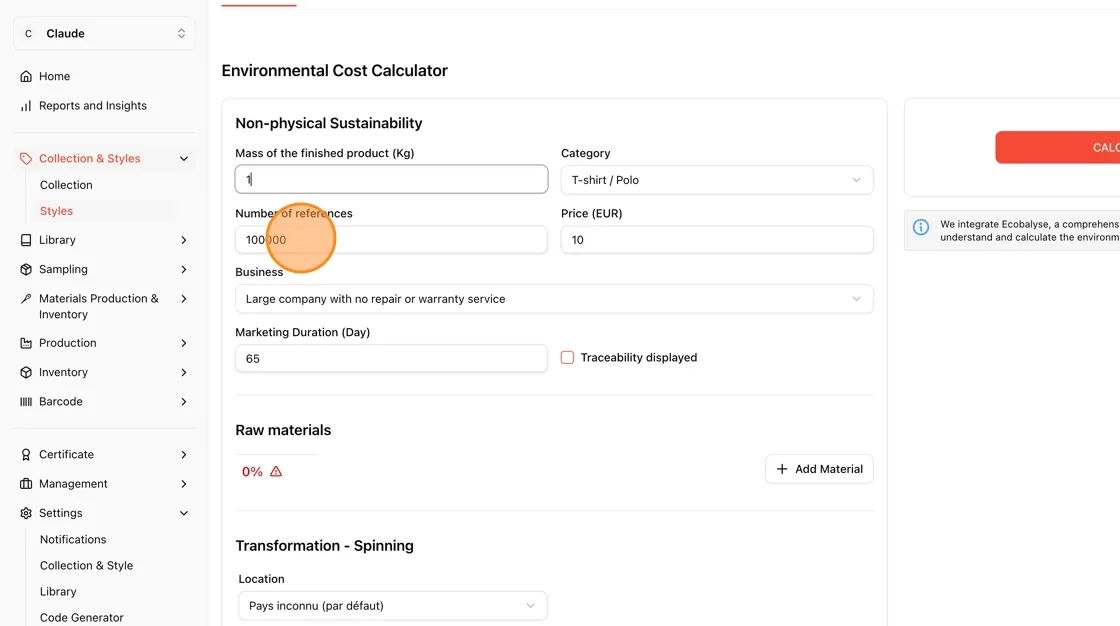Open the Spinning Location dropdown

pos(393,605)
